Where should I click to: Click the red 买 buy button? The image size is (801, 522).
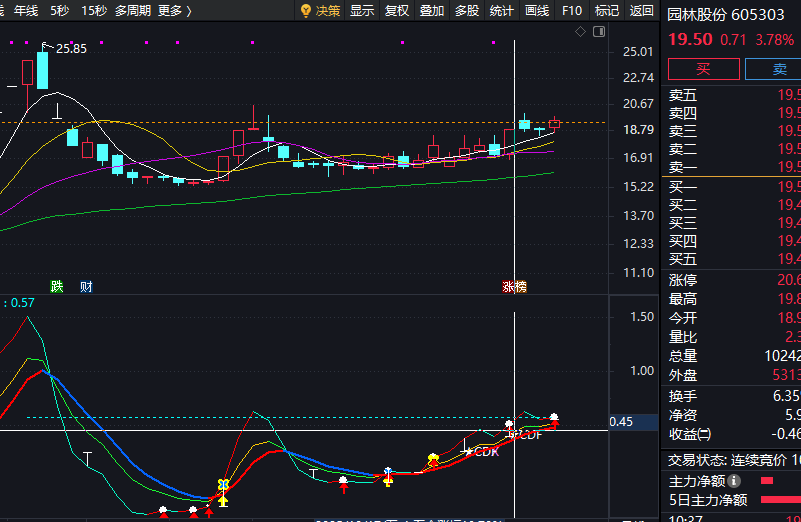[x=703, y=69]
